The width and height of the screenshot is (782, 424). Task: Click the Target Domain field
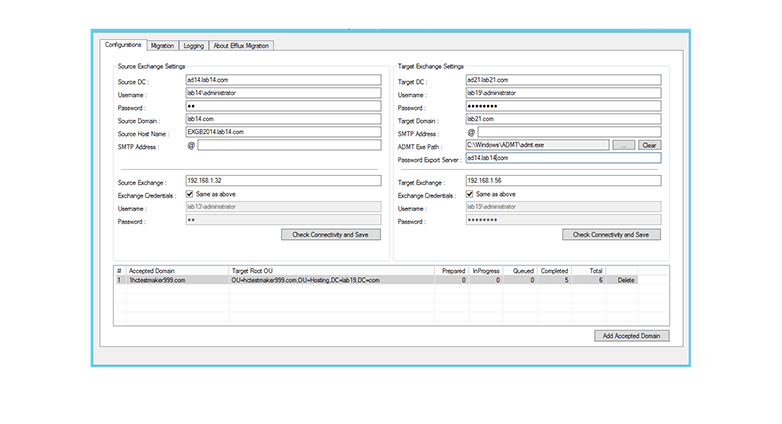tap(564, 119)
